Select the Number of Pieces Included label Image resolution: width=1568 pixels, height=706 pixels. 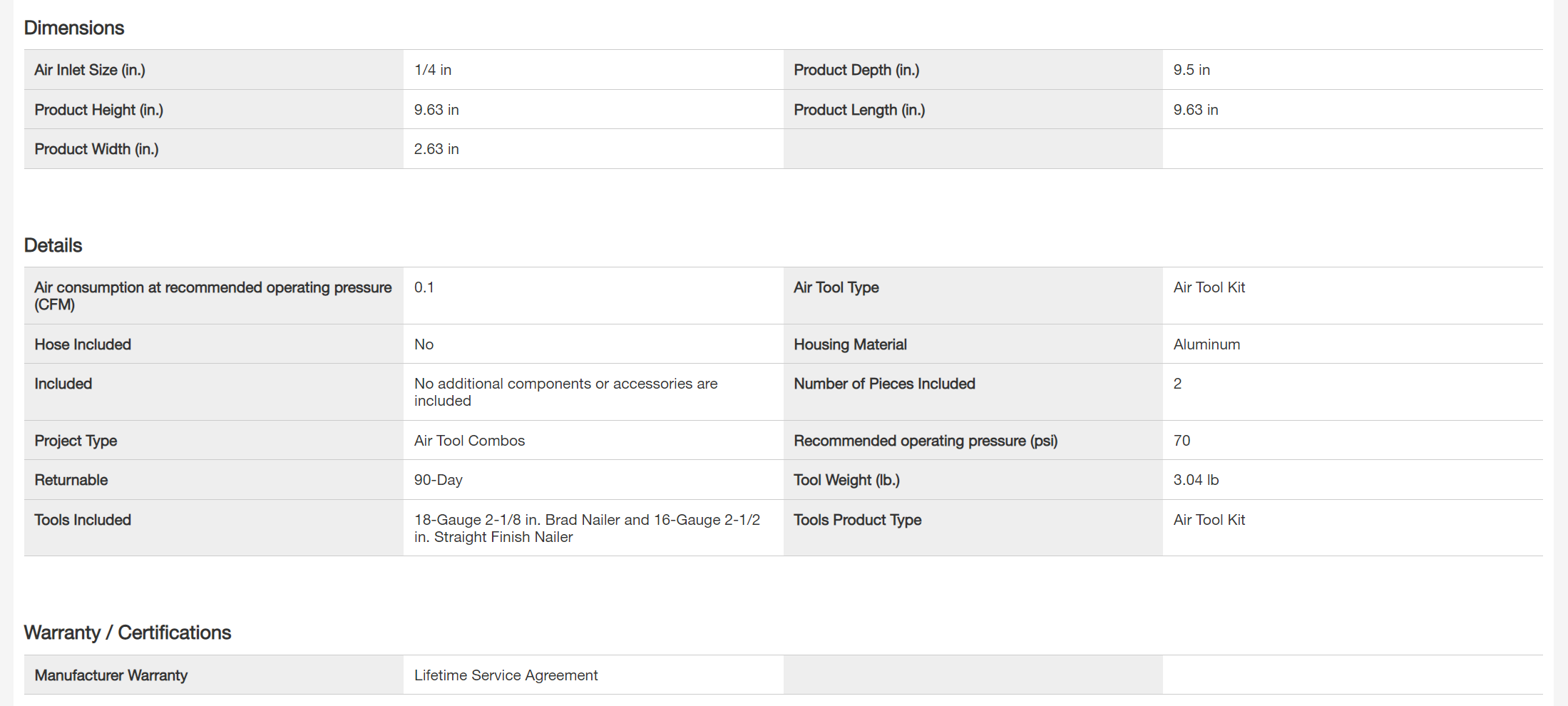click(x=884, y=384)
